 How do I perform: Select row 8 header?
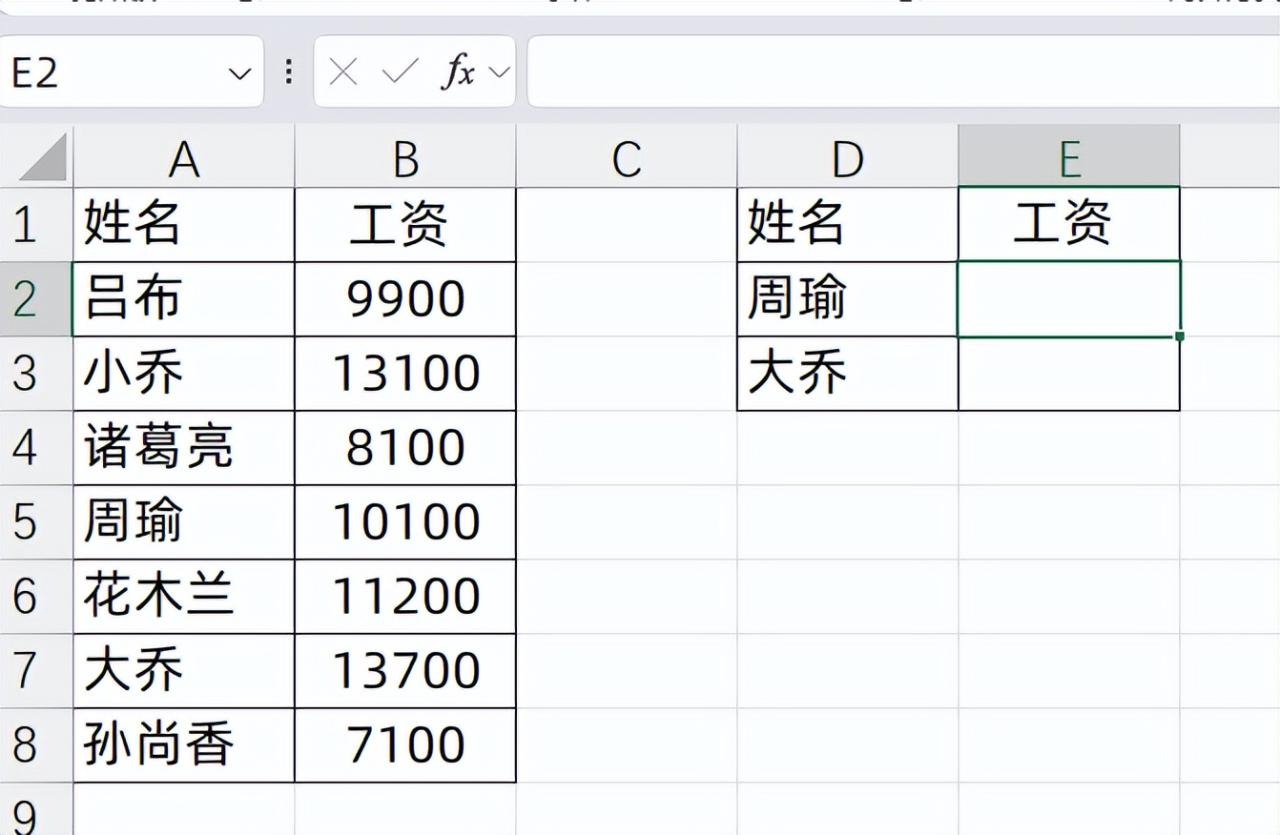36,745
